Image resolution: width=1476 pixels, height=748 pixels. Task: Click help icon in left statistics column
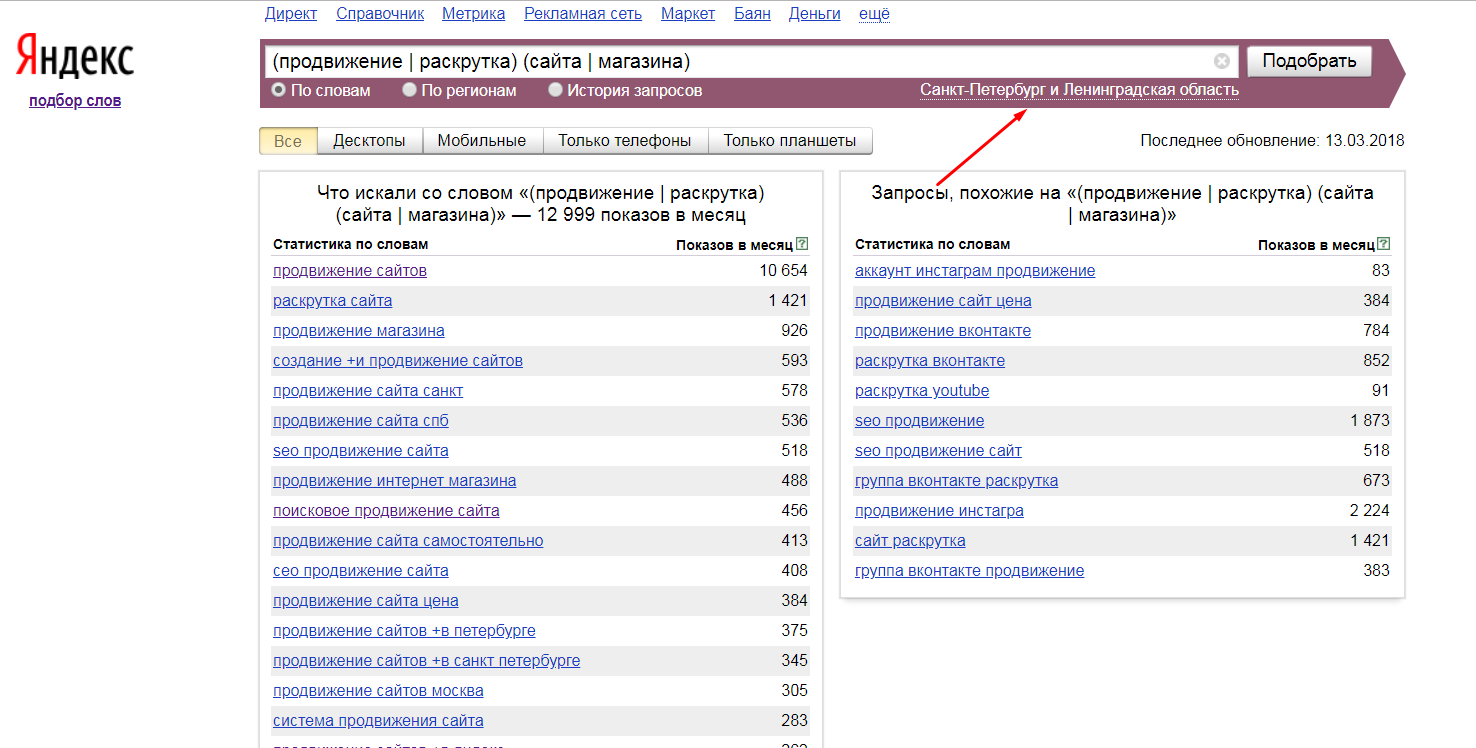click(x=802, y=244)
